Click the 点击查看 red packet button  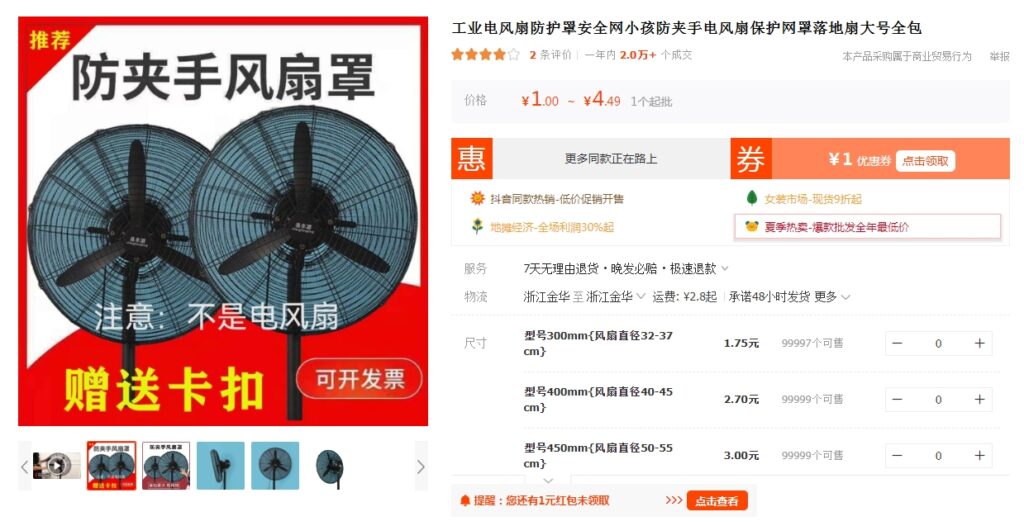(716, 501)
